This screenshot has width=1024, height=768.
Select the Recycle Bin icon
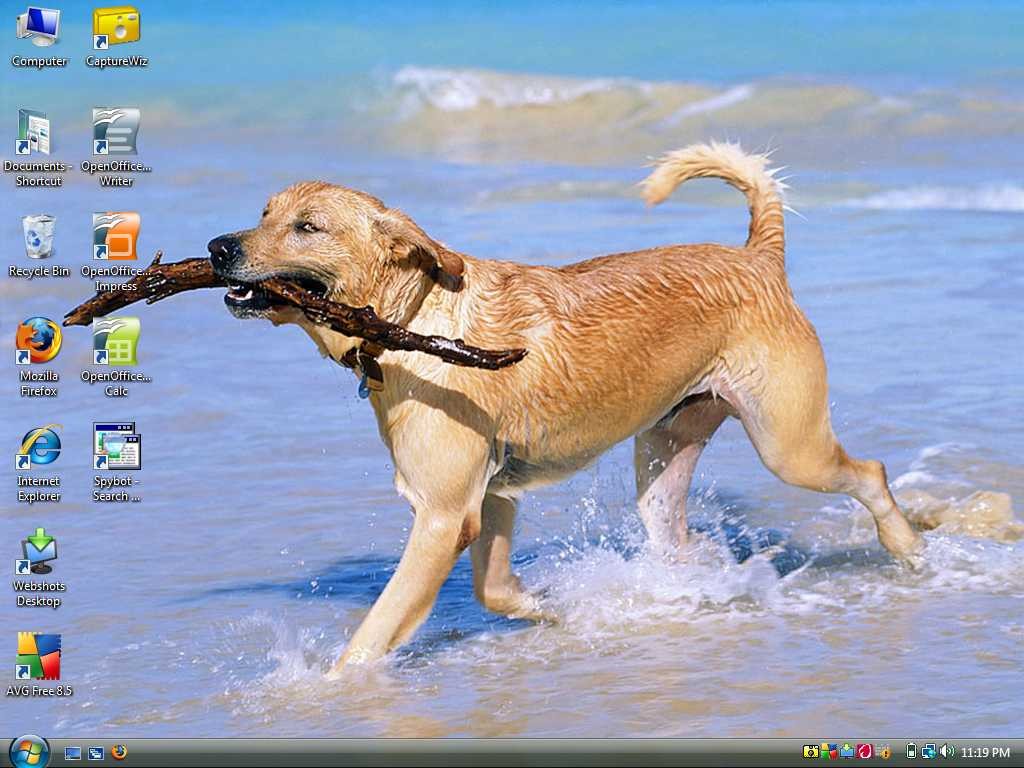coord(39,246)
